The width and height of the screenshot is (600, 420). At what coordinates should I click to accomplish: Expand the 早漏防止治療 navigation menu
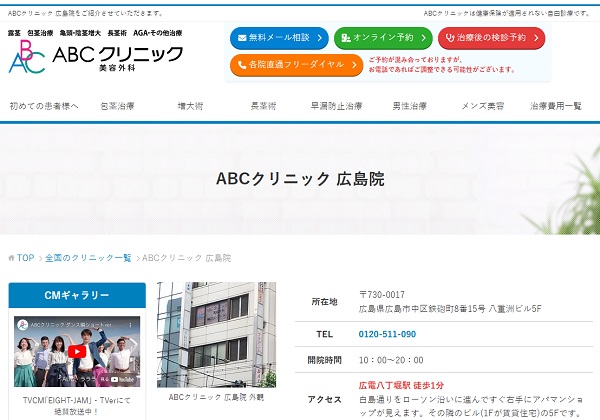tap(336, 106)
